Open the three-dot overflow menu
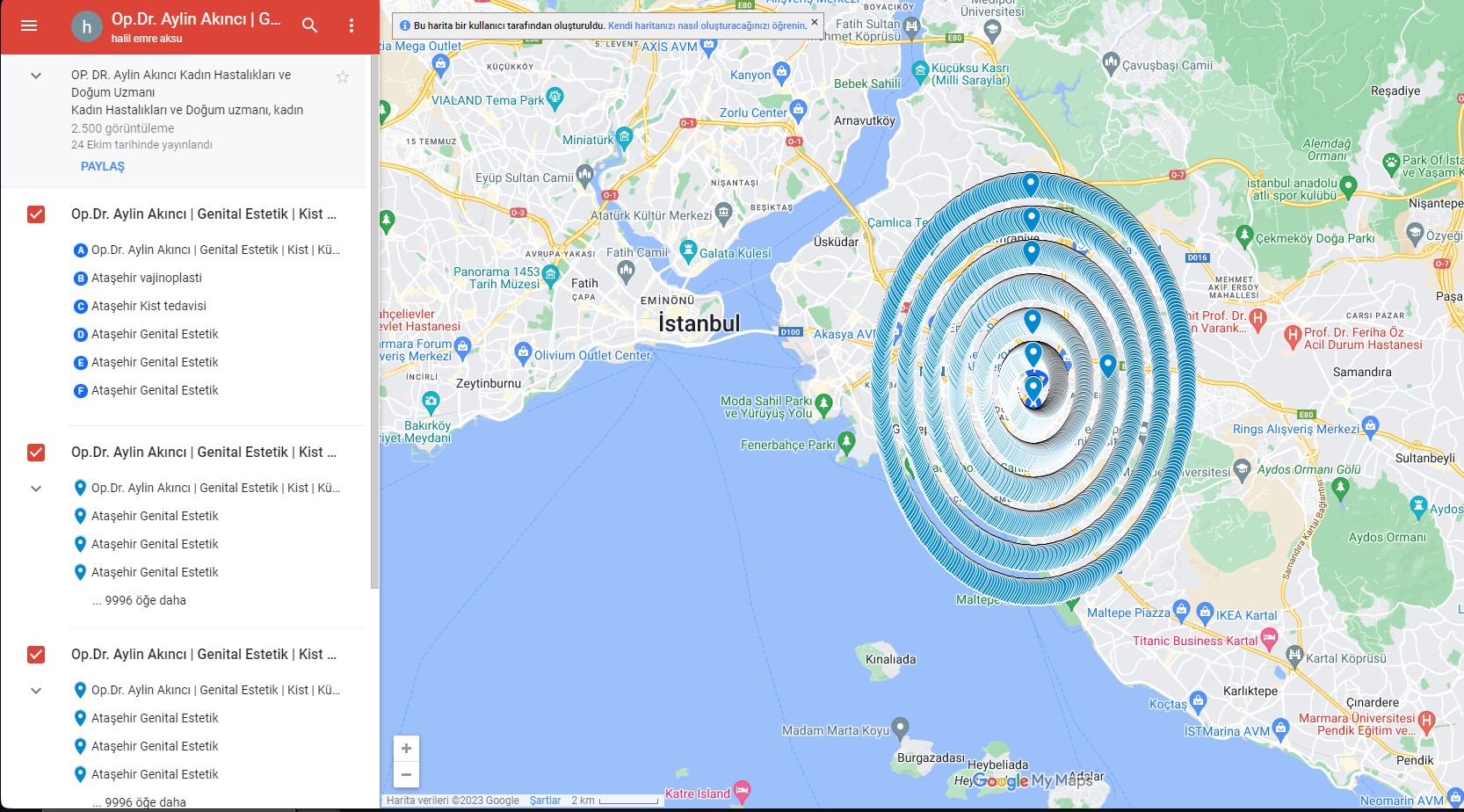 (351, 26)
